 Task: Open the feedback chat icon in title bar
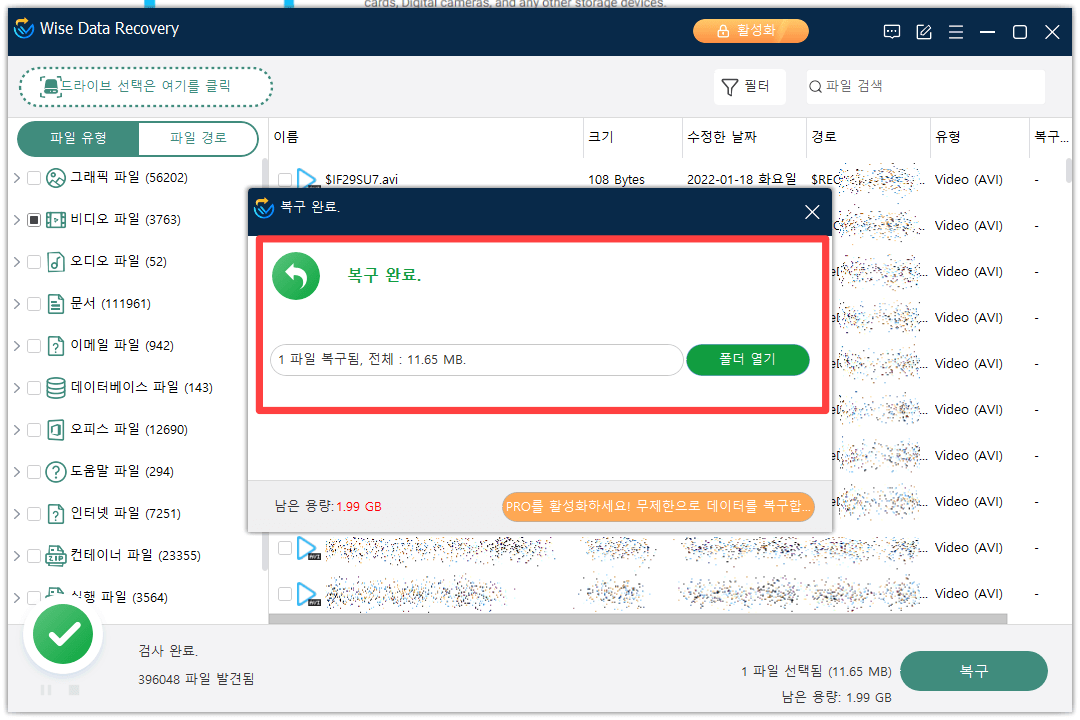point(891,31)
